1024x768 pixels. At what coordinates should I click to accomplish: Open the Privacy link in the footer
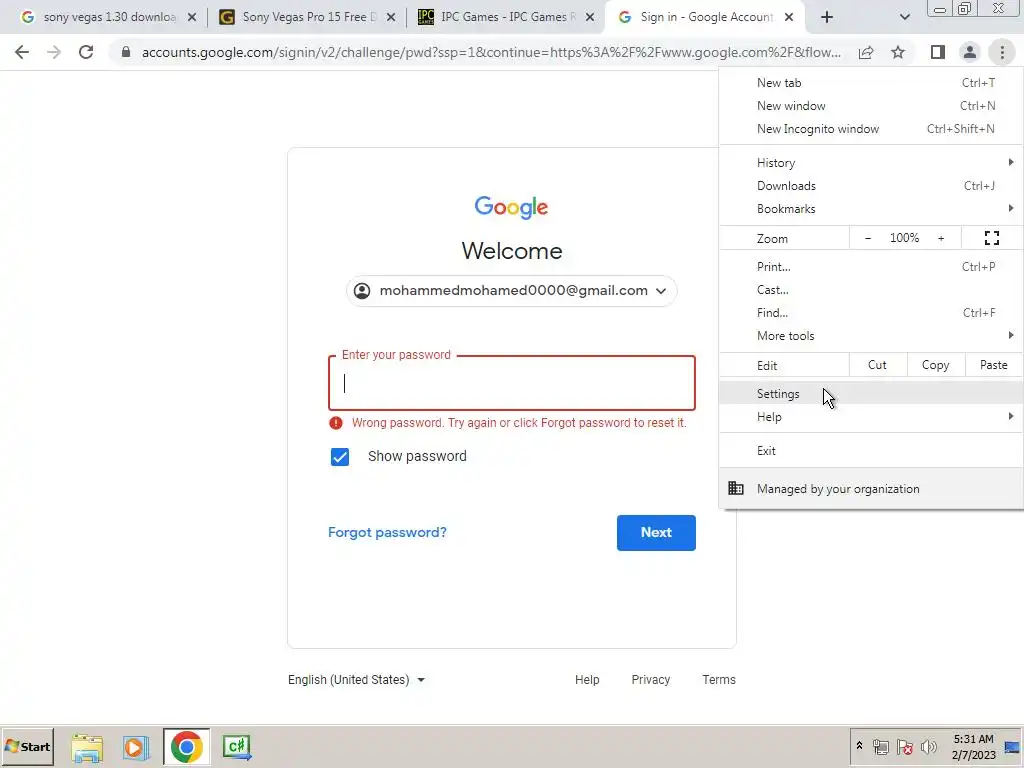pyautogui.click(x=650, y=680)
